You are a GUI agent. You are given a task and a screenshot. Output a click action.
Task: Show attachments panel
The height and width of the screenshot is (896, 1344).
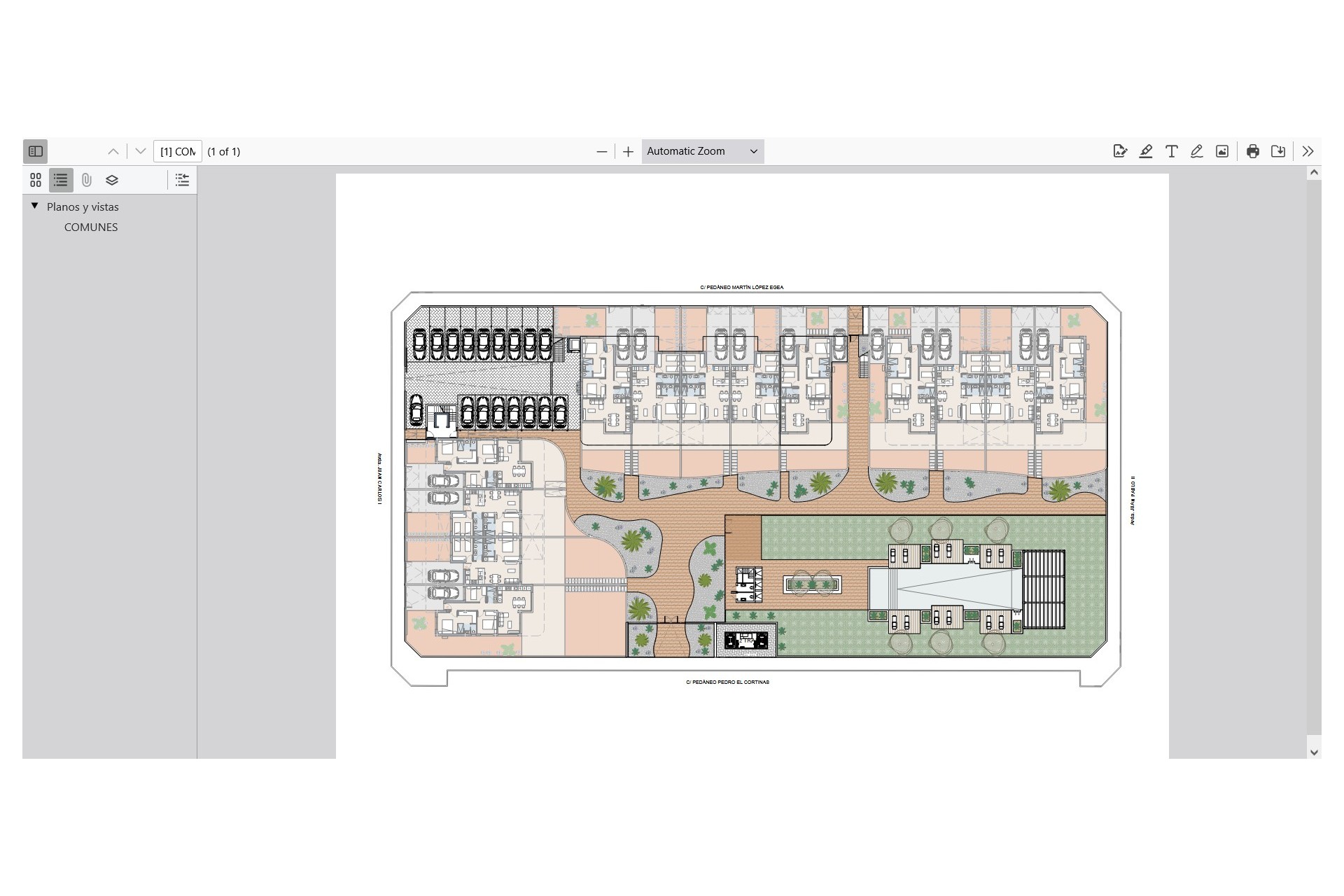click(86, 180)
